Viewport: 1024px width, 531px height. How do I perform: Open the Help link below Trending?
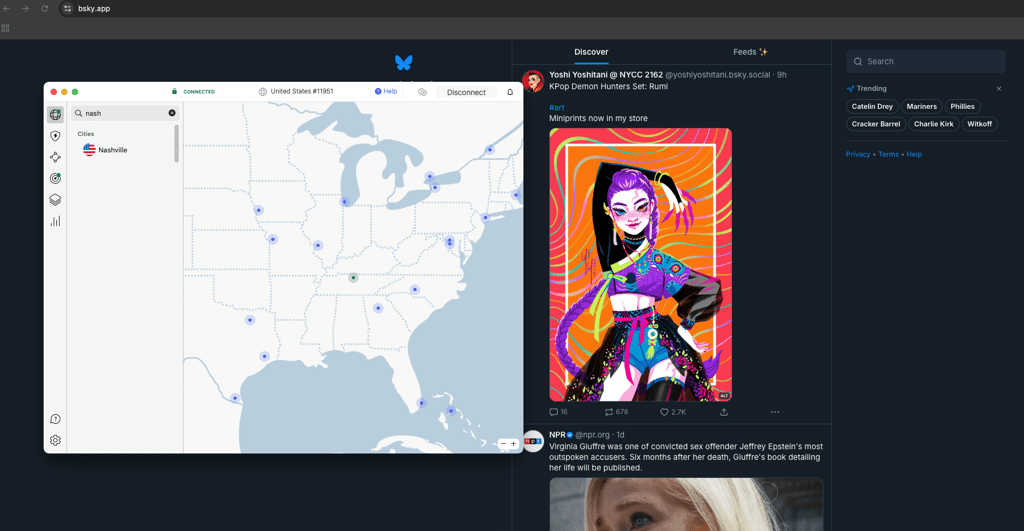[x=914, y=155]
